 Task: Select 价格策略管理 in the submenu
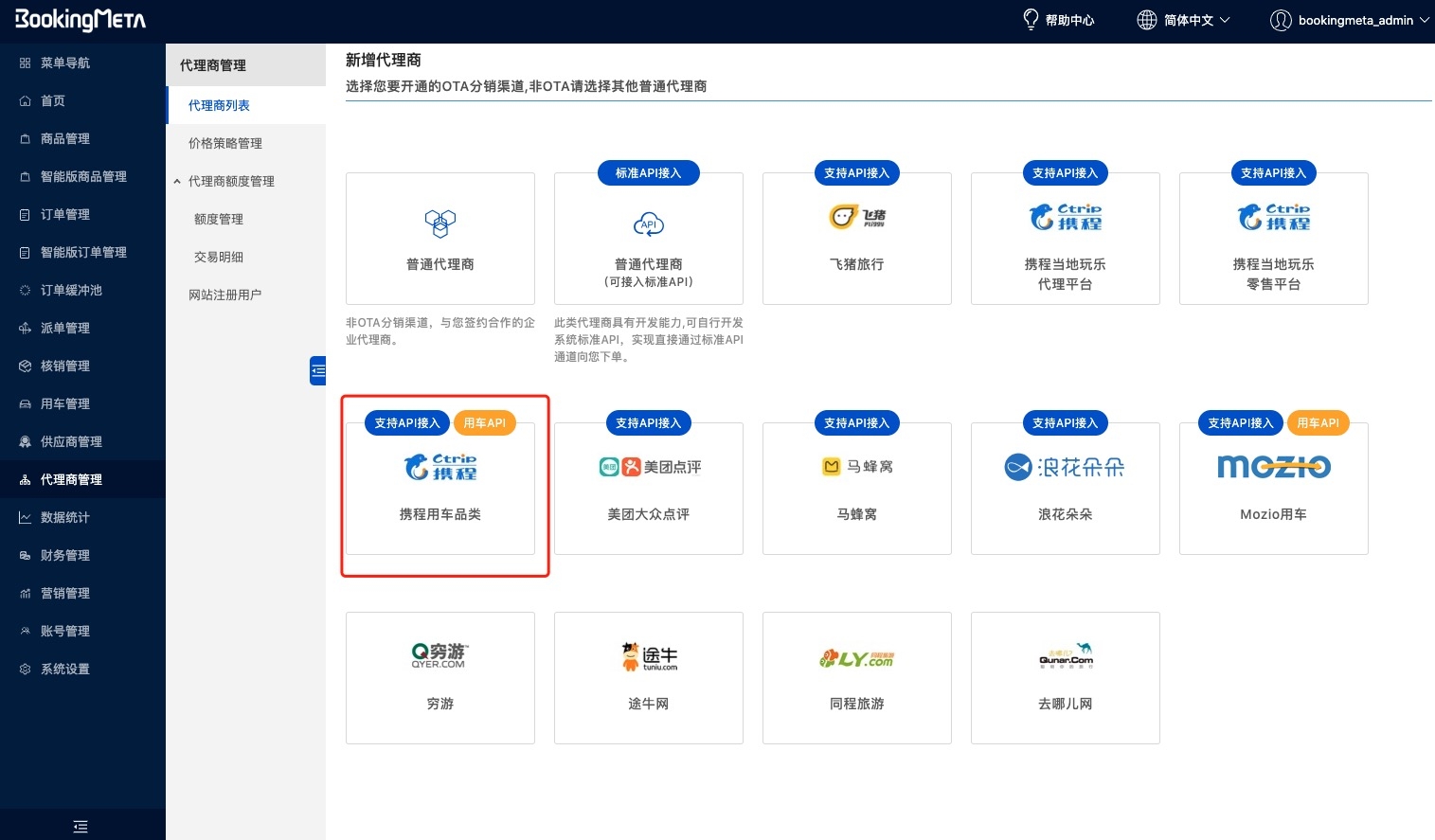point(225,143)
